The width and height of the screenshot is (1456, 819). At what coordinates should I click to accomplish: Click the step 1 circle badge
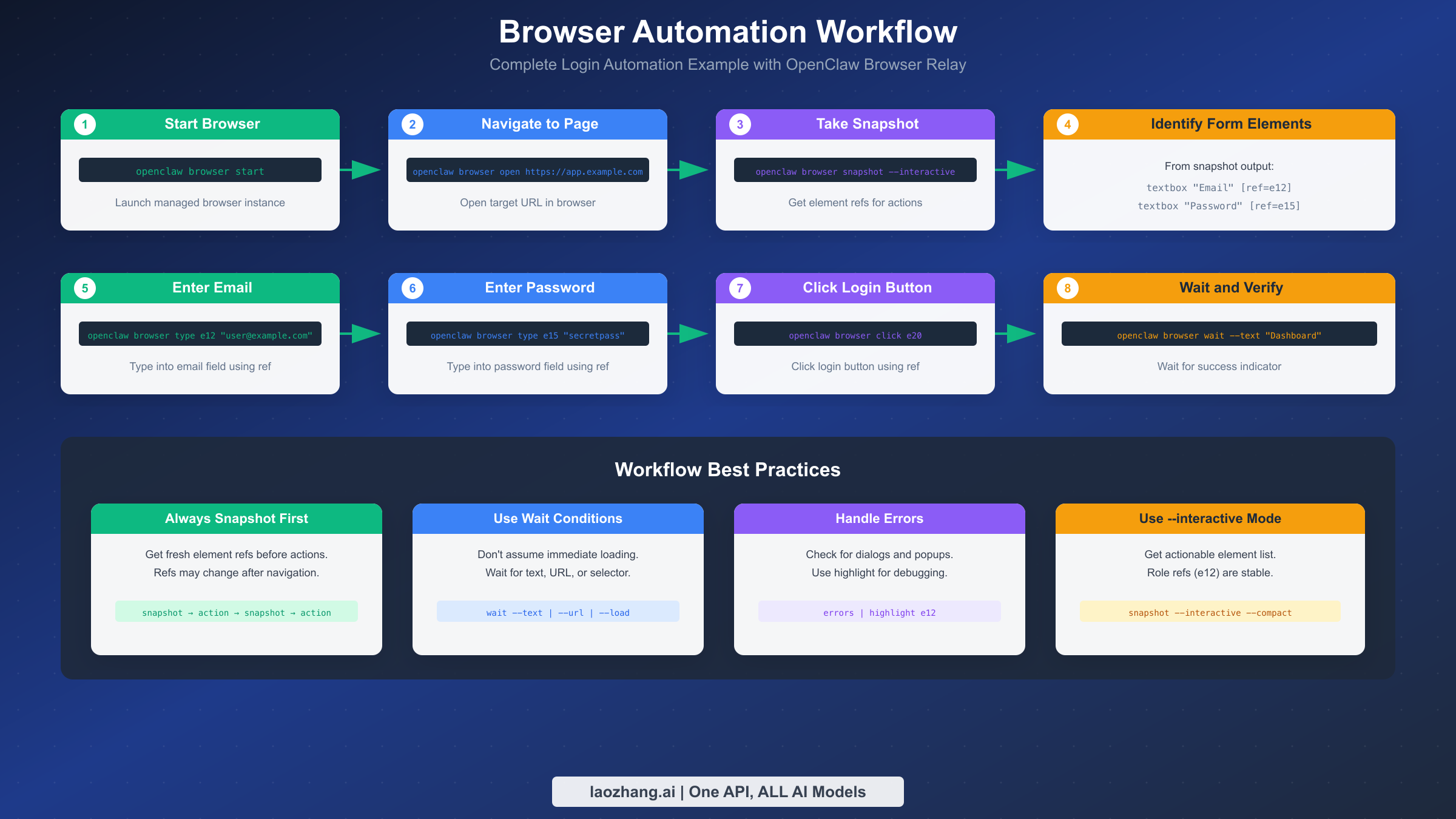pyautogui.click(x=85, y=124)
